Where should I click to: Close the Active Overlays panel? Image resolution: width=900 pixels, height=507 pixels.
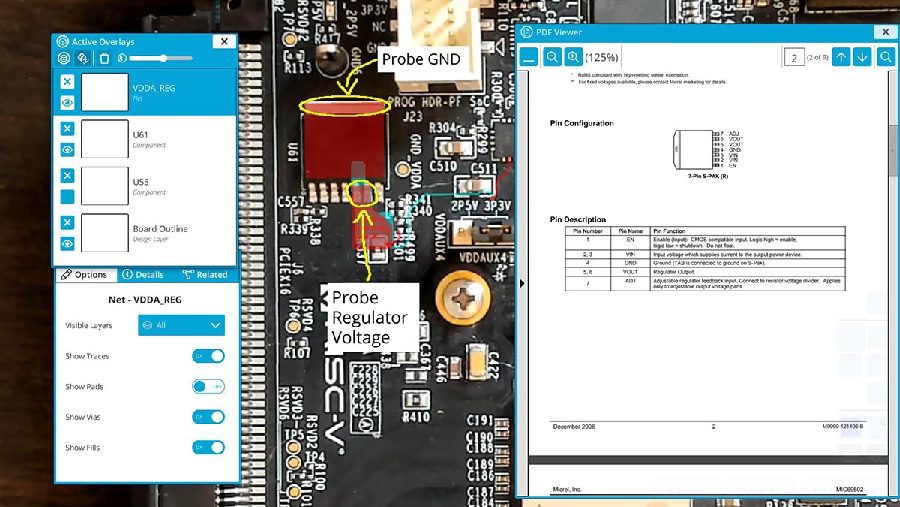click(x=224, y=41)
